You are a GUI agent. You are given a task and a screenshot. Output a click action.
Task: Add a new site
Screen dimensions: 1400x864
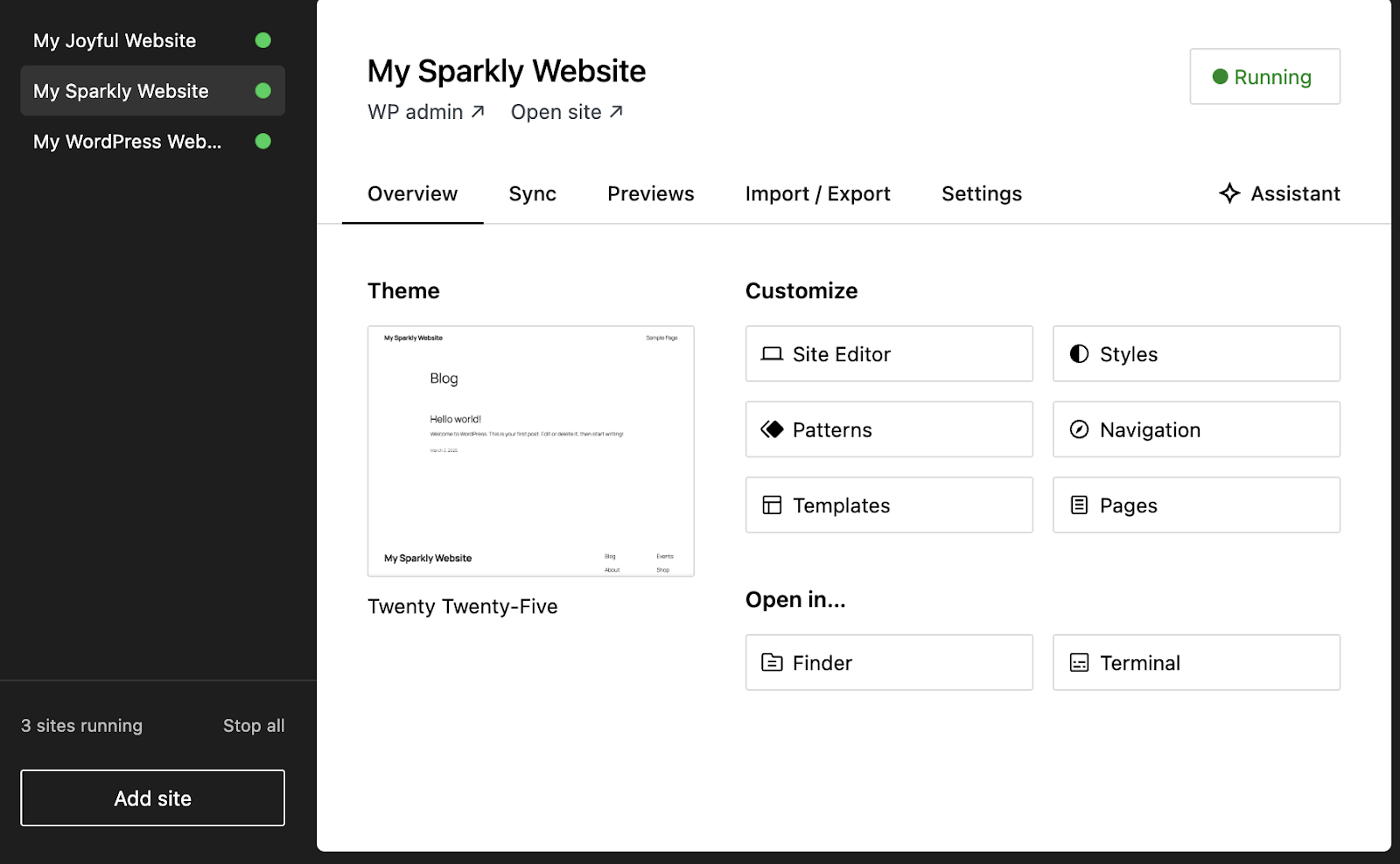pos(152,798)
